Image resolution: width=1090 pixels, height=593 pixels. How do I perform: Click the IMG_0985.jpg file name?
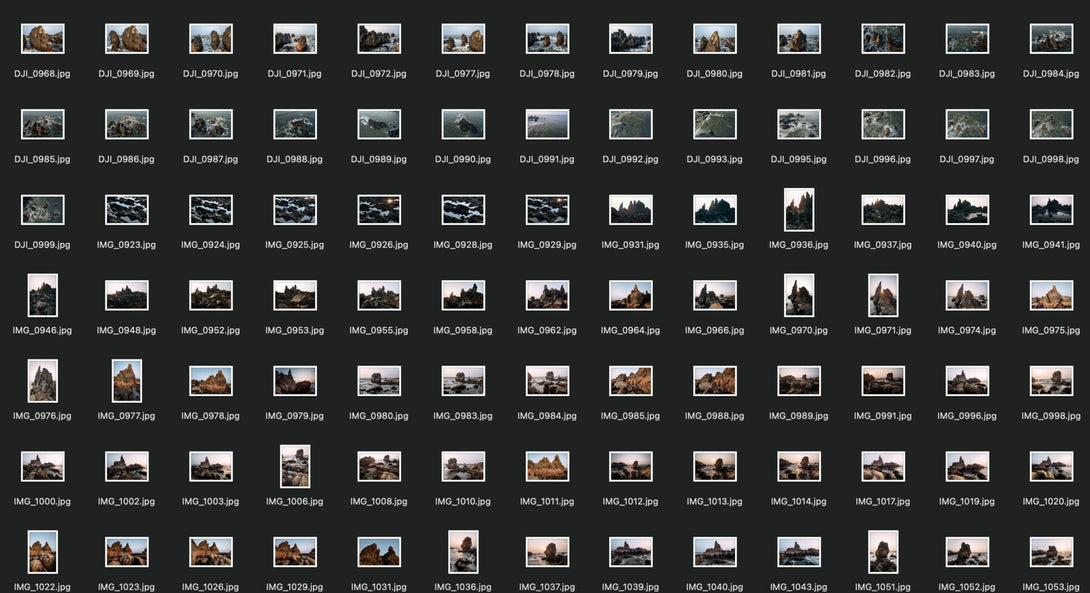(631, 416)
